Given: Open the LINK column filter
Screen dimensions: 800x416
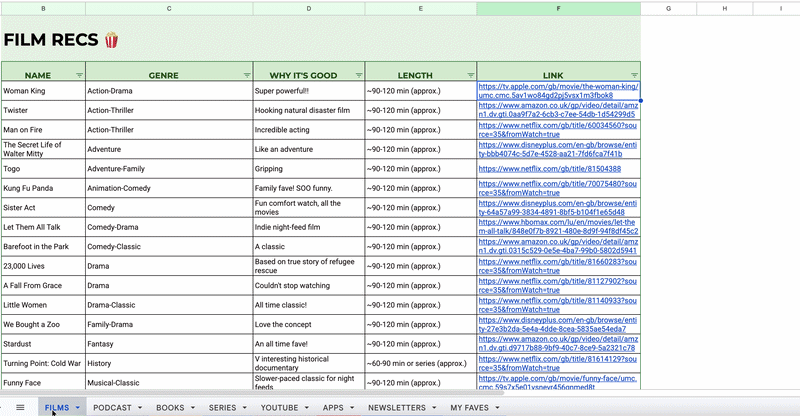Looking at the screenshot, I should (634, 76).
